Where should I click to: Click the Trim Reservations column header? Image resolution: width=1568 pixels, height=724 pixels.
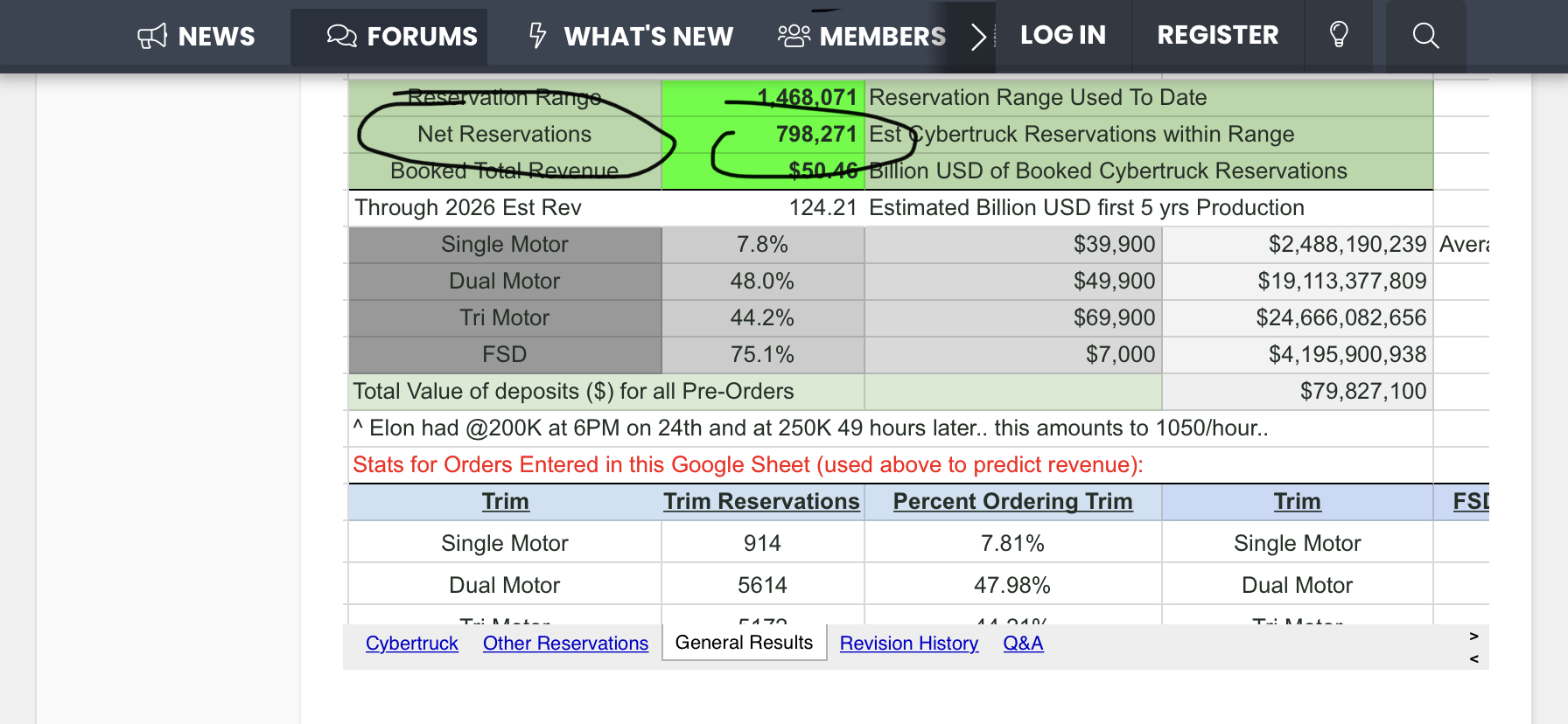point(762,502)
